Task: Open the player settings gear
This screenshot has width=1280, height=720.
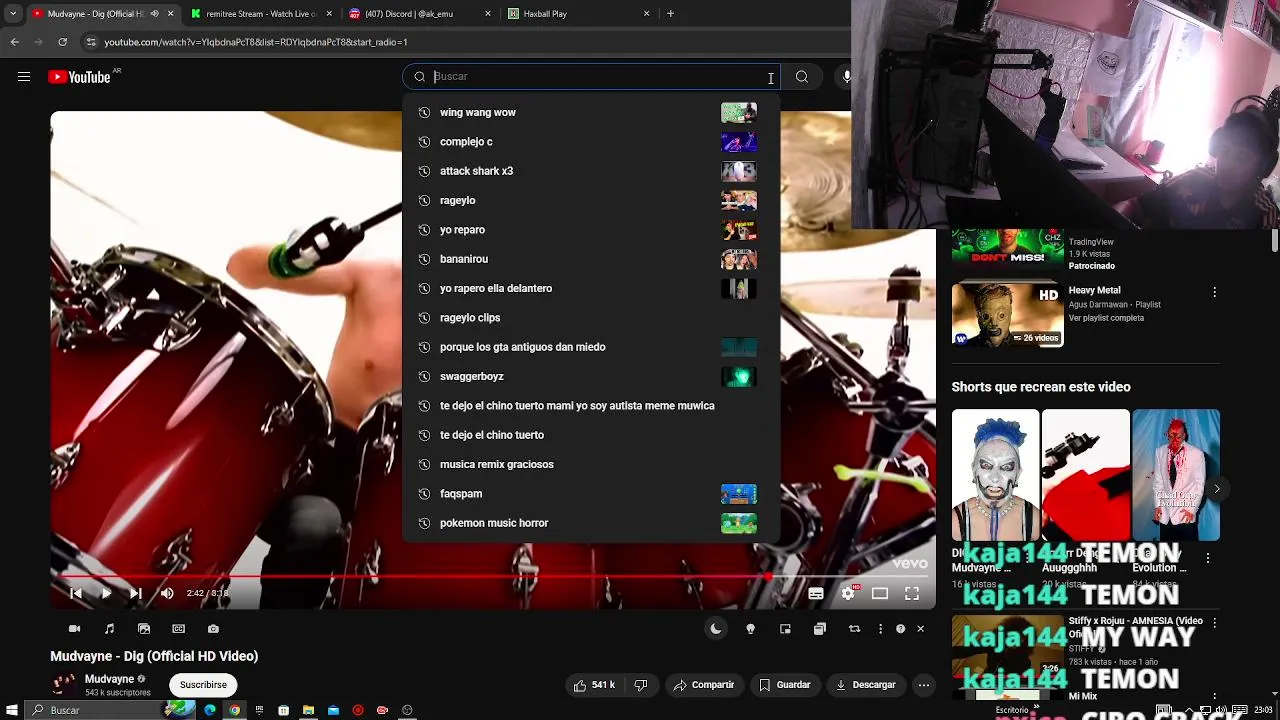Action: pyautogui.click(x=848, y=593)
